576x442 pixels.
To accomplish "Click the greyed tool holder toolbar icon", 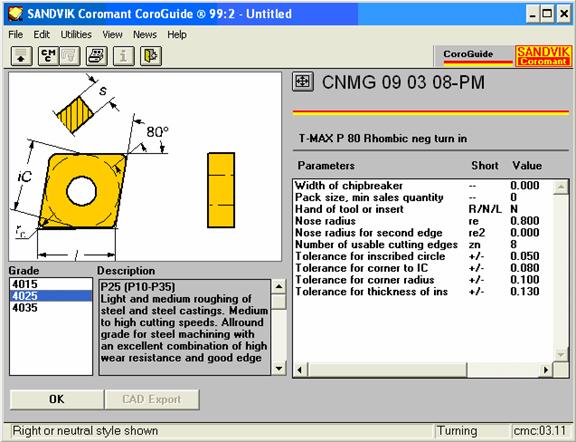I will click(x=70, y=56).
